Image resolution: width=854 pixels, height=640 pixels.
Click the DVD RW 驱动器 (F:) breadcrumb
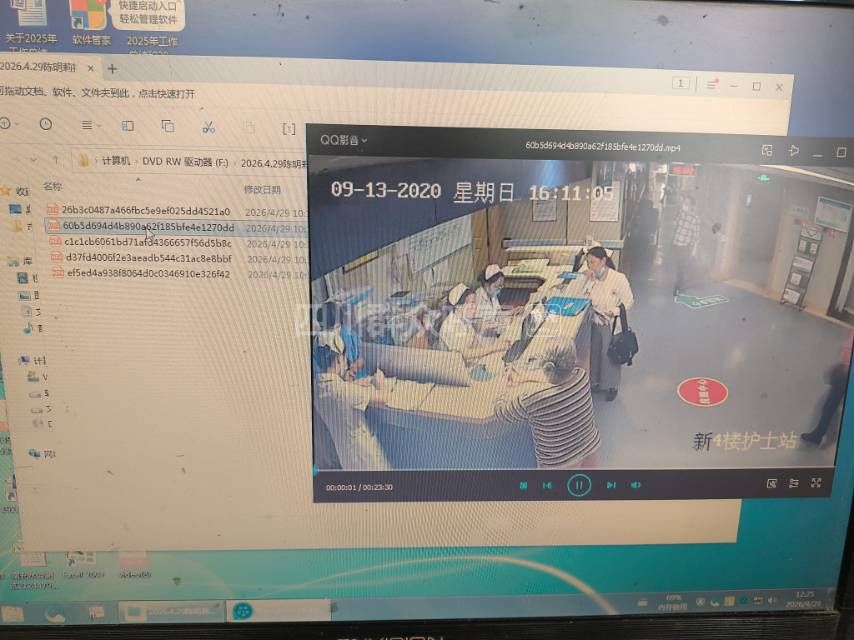click(x=185, y=162)
